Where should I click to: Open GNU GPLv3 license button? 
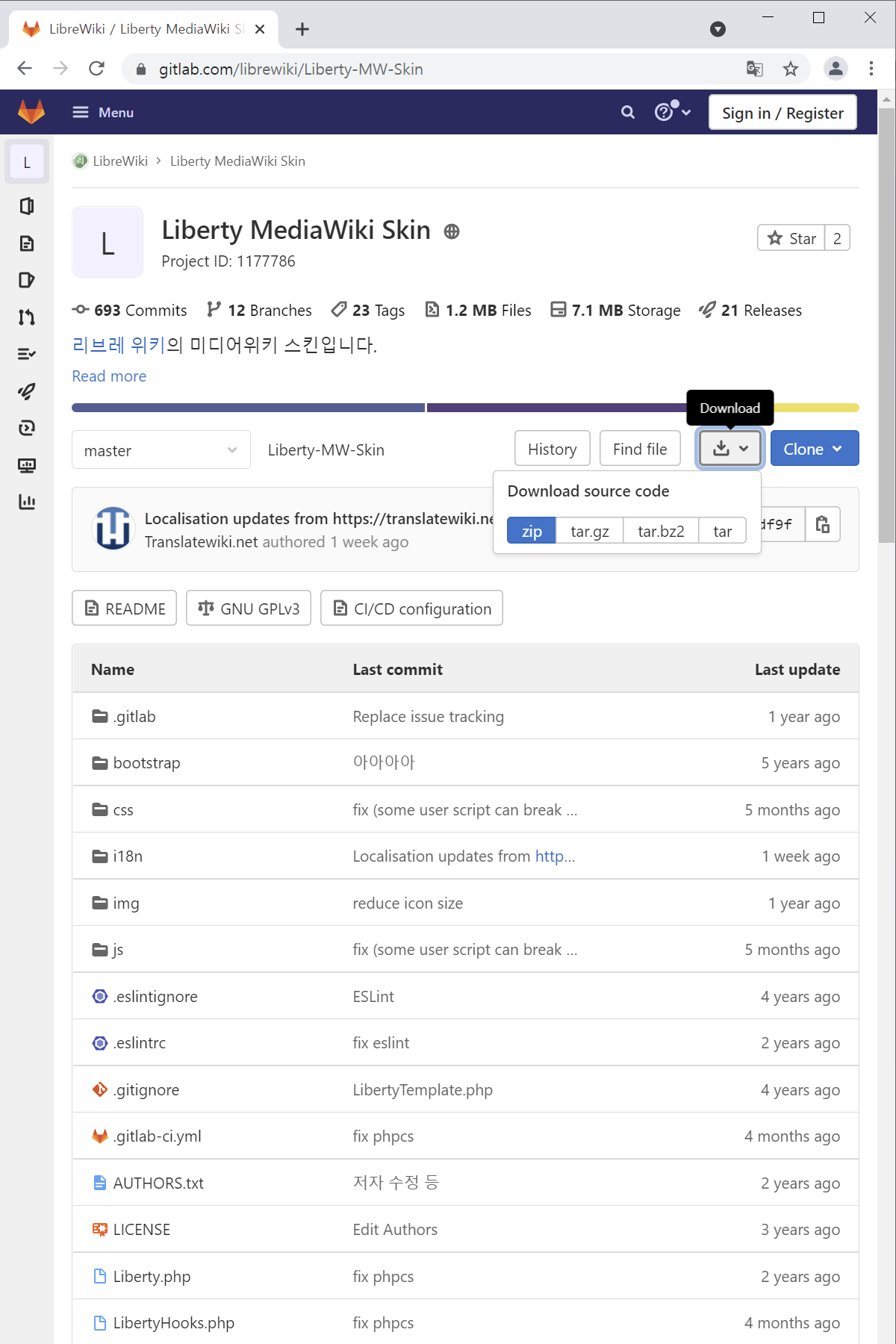click(x=249, y=609)
